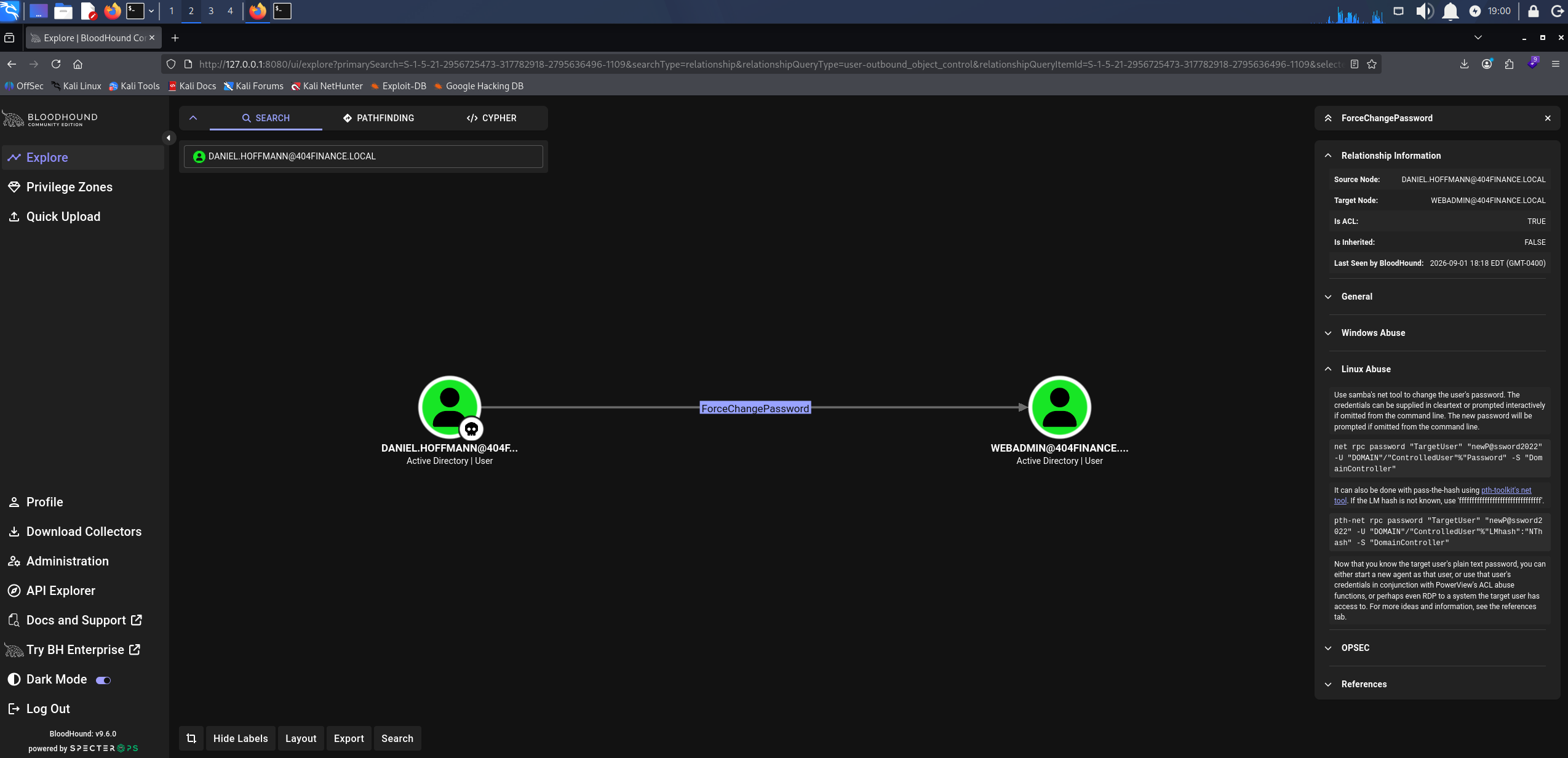Switch to workspace 3
Viewport: 1568px width, 758px height.
click(x=210, y=11)
